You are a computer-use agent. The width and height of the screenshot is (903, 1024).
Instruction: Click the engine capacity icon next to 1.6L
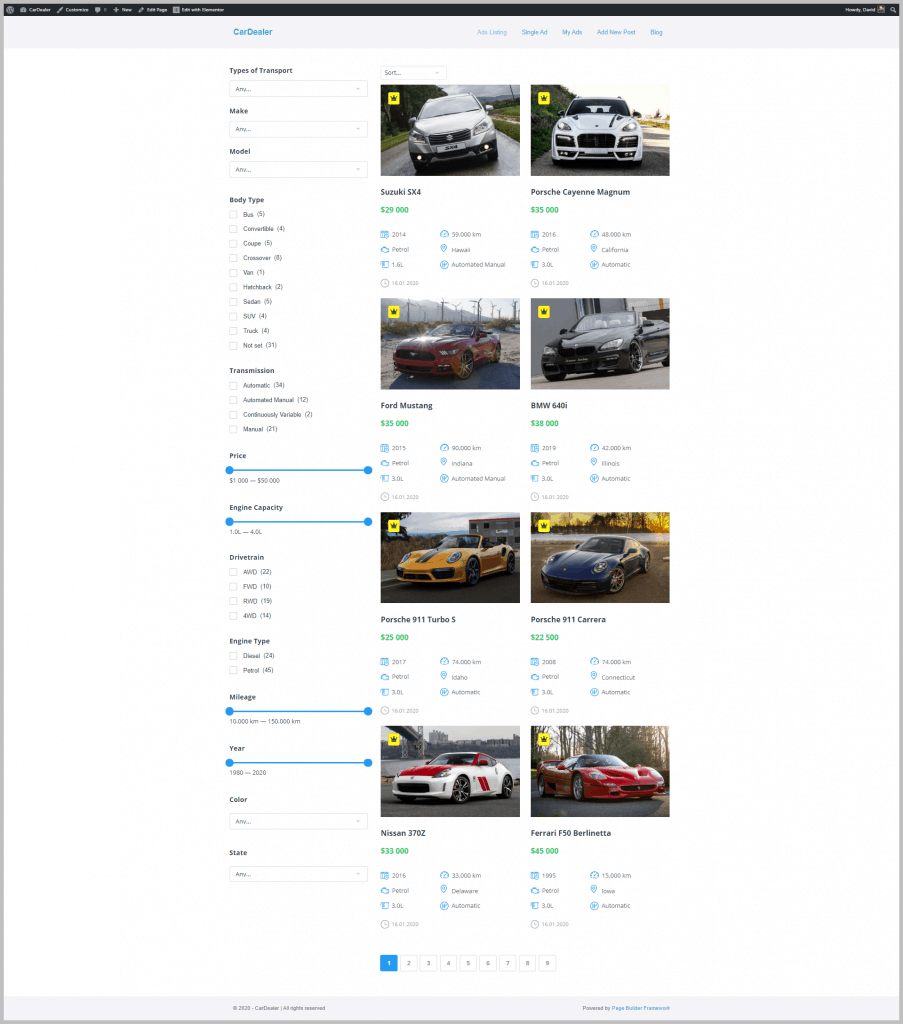coord(385,264)
